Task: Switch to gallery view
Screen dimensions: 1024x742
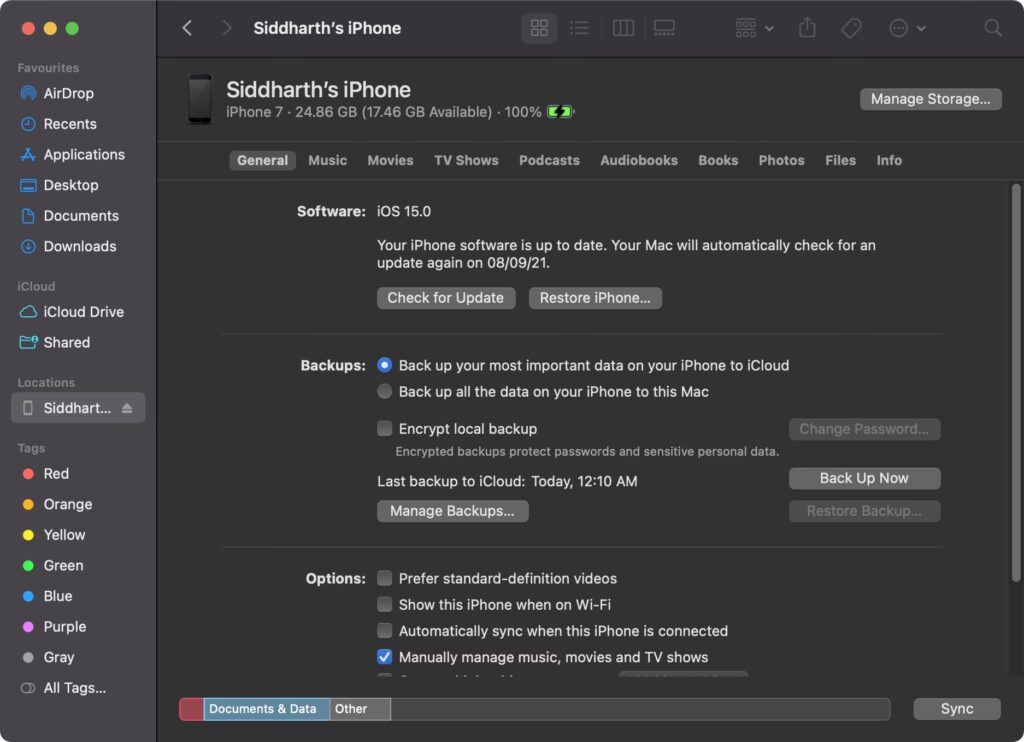Action: pyautogui.click(x=663, y=28)
